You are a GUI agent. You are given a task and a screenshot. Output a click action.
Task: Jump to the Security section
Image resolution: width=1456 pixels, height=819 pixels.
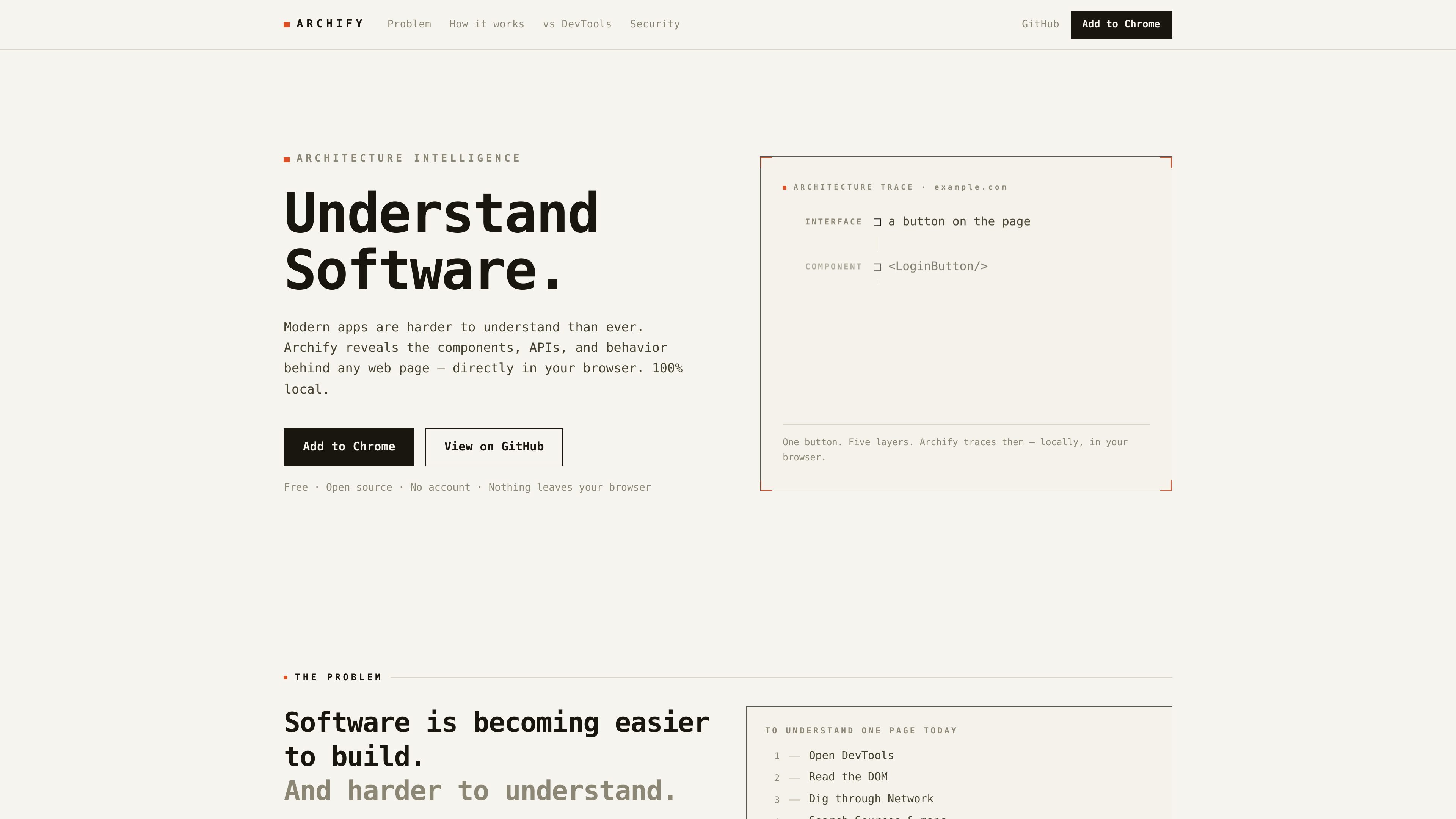(x=655, y=24)
